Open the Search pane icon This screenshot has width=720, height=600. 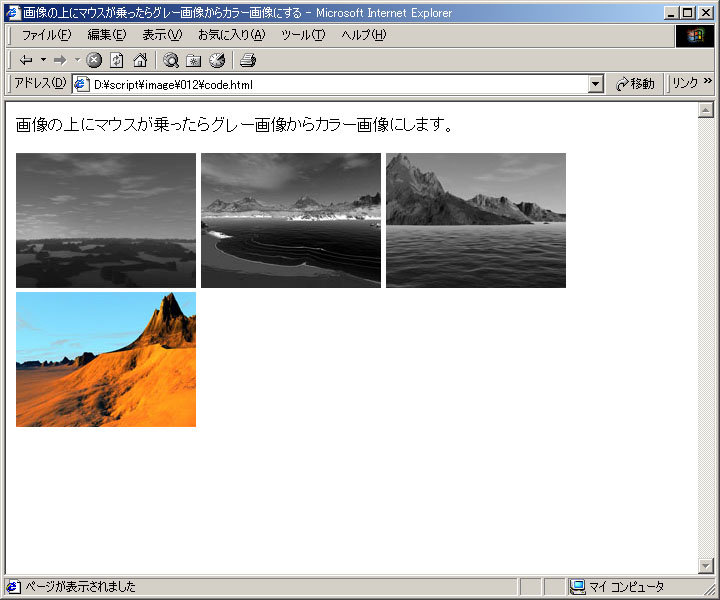pos(171,60)
